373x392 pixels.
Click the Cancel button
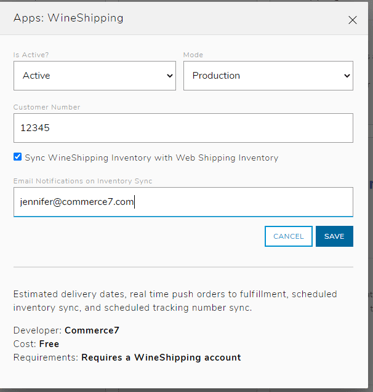(x=289, y=236)
